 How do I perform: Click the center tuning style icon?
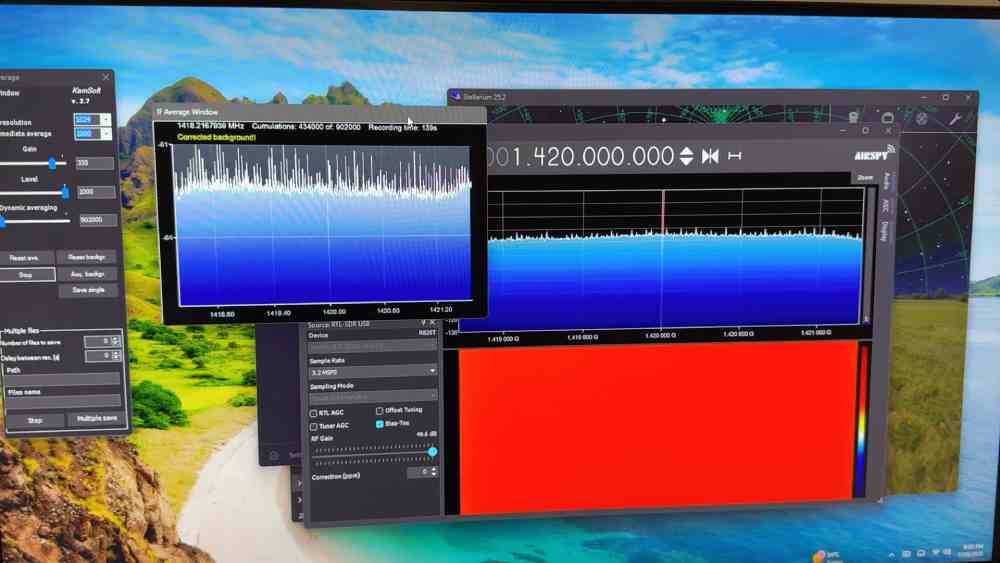[711, 156]
